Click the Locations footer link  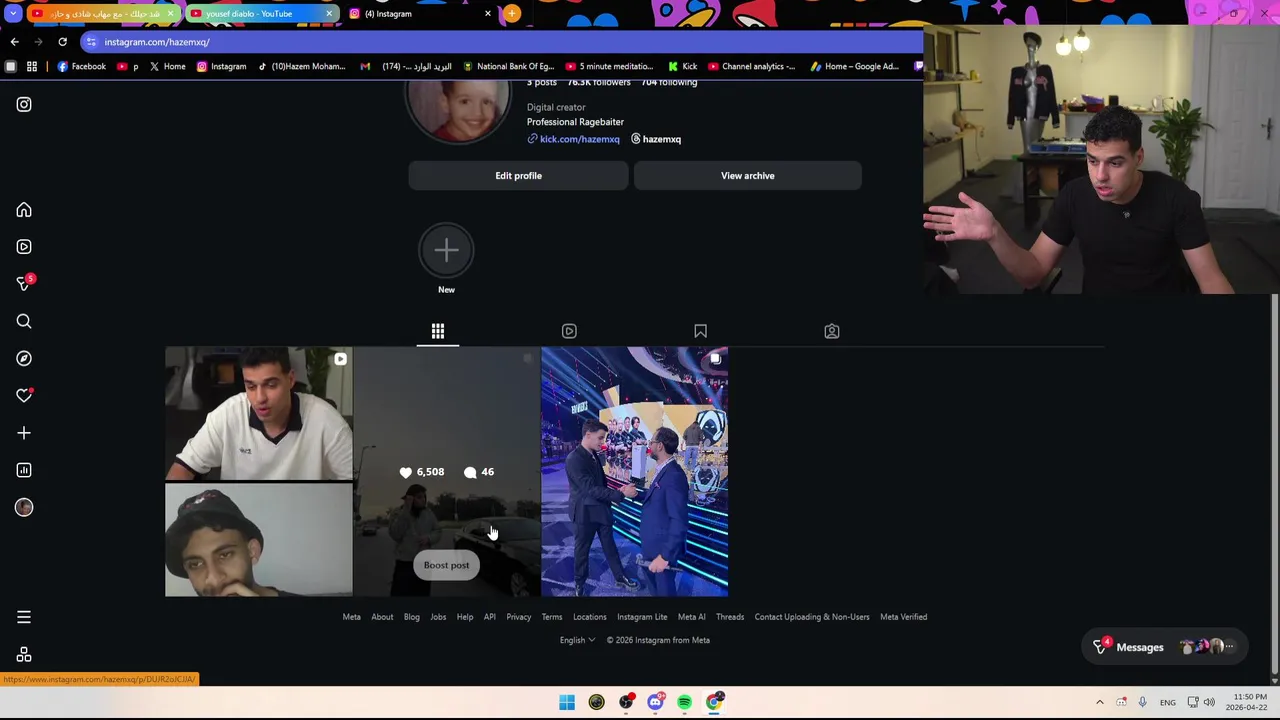coord(590,617)
